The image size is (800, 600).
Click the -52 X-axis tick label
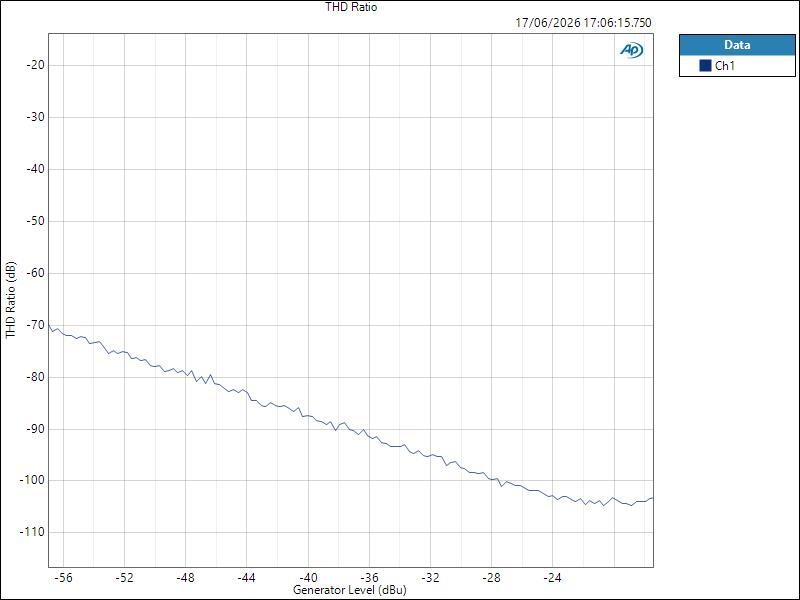click(x=124, y=578)
